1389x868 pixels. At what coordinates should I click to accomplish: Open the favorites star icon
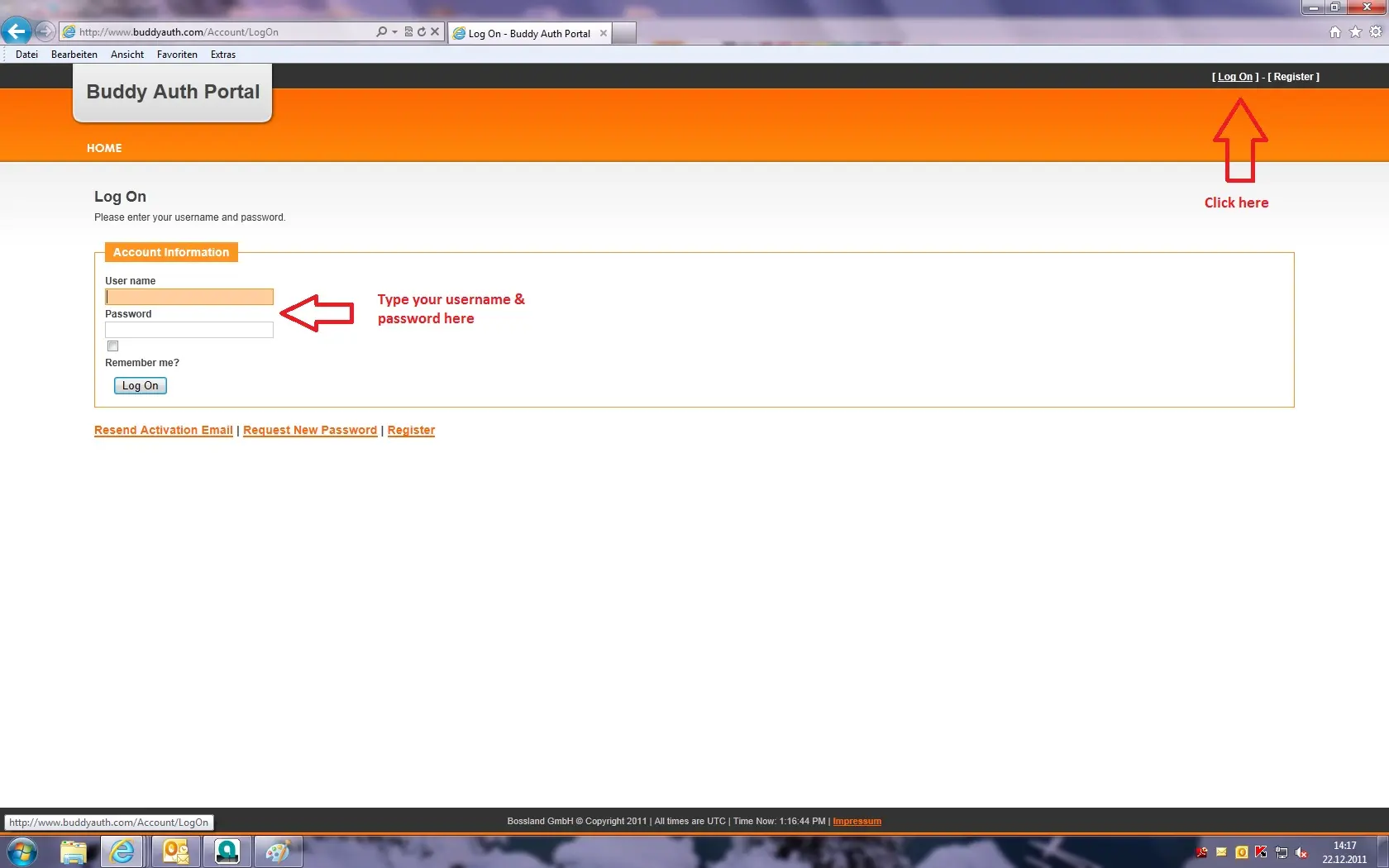point(1355,32)
